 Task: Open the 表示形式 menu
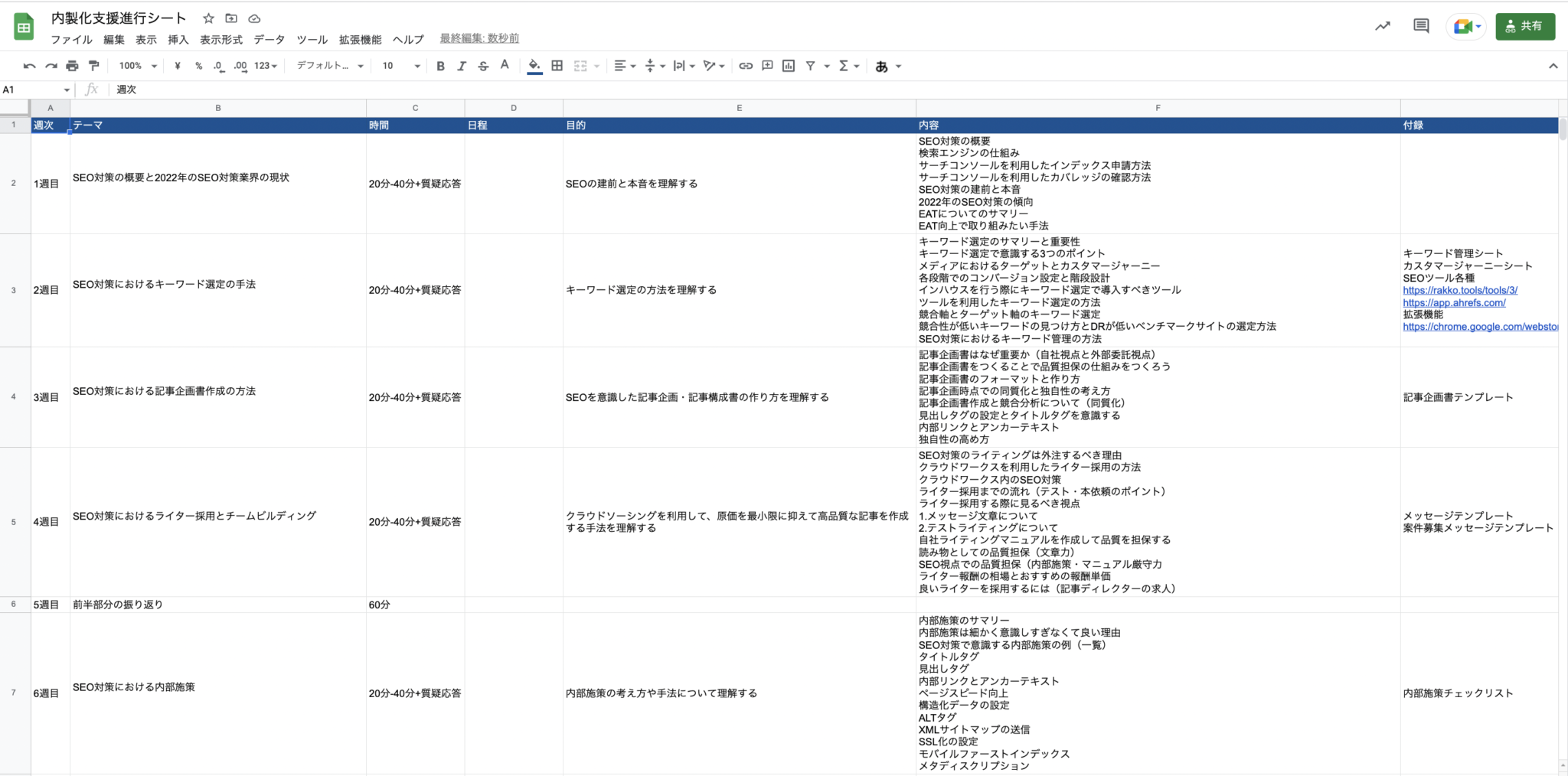(221, 39)
